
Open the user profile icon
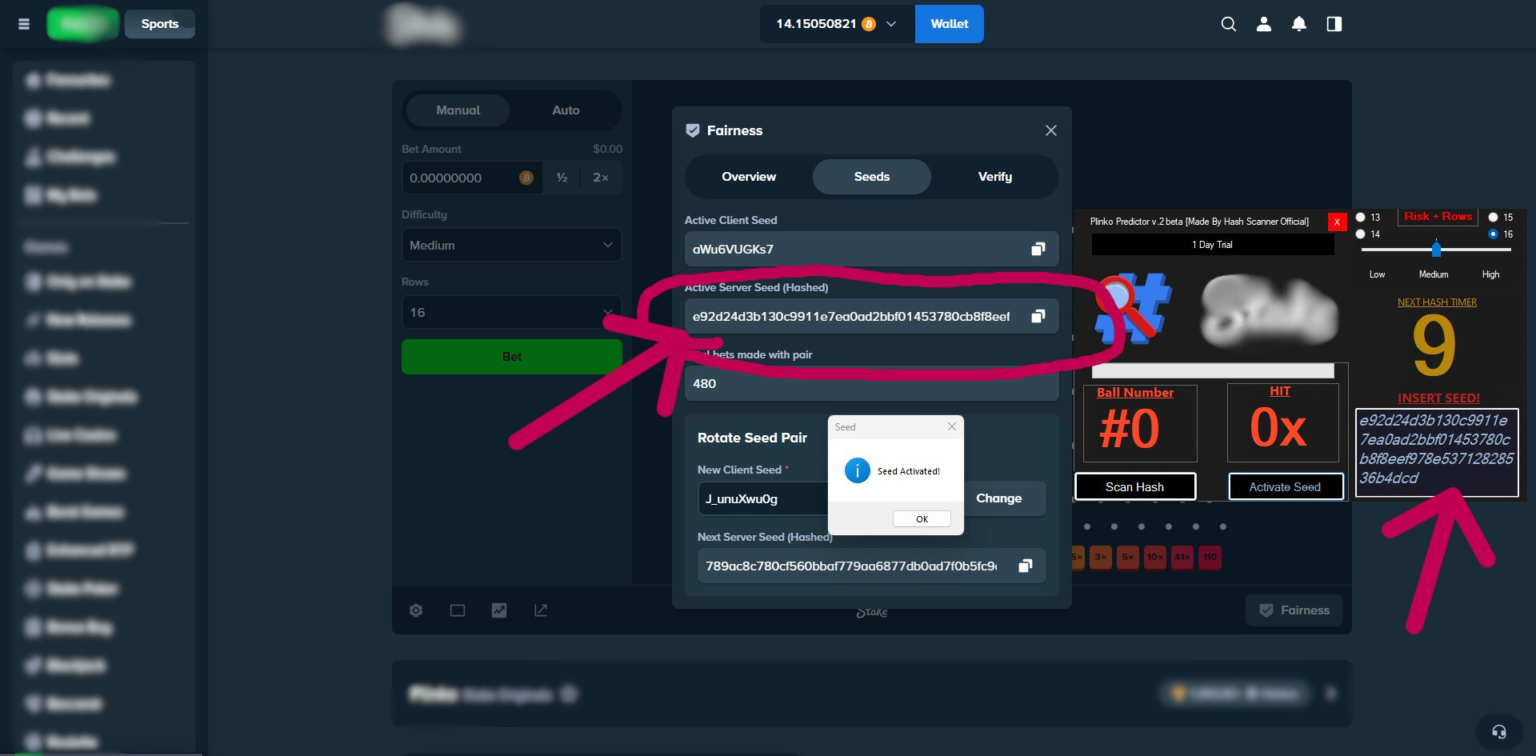pyautogui.click(x=1264, y=24)
